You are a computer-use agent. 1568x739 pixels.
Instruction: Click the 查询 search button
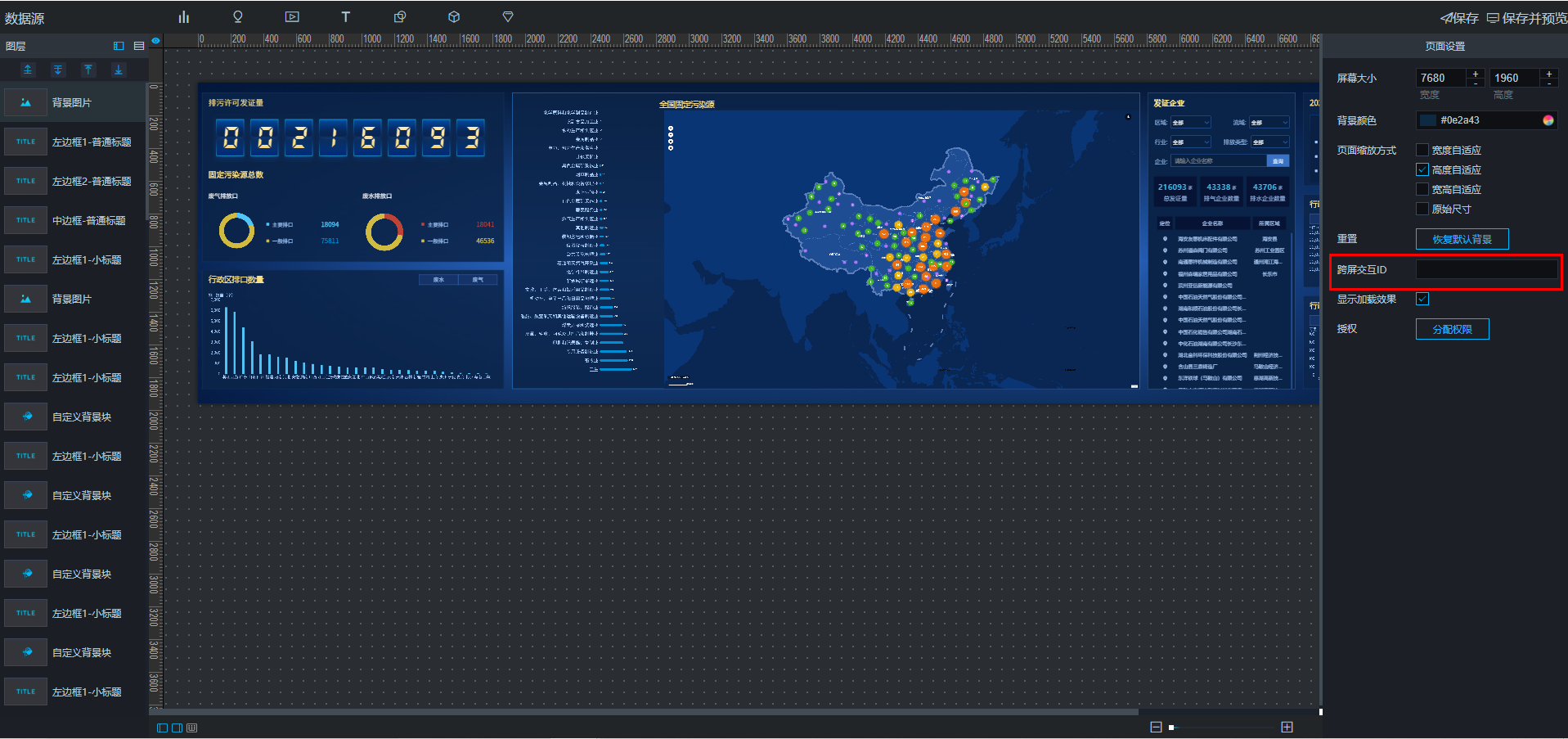(1278, 161)
